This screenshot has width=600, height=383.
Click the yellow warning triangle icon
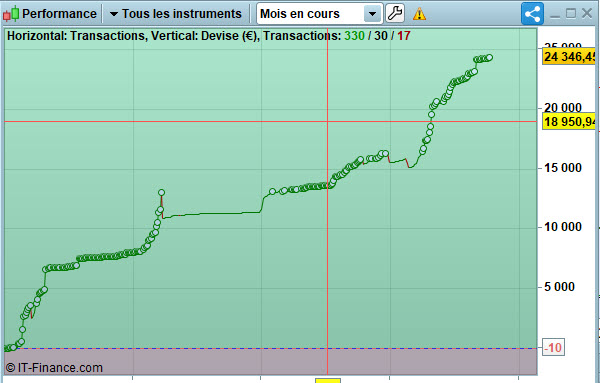coord(419,14)
